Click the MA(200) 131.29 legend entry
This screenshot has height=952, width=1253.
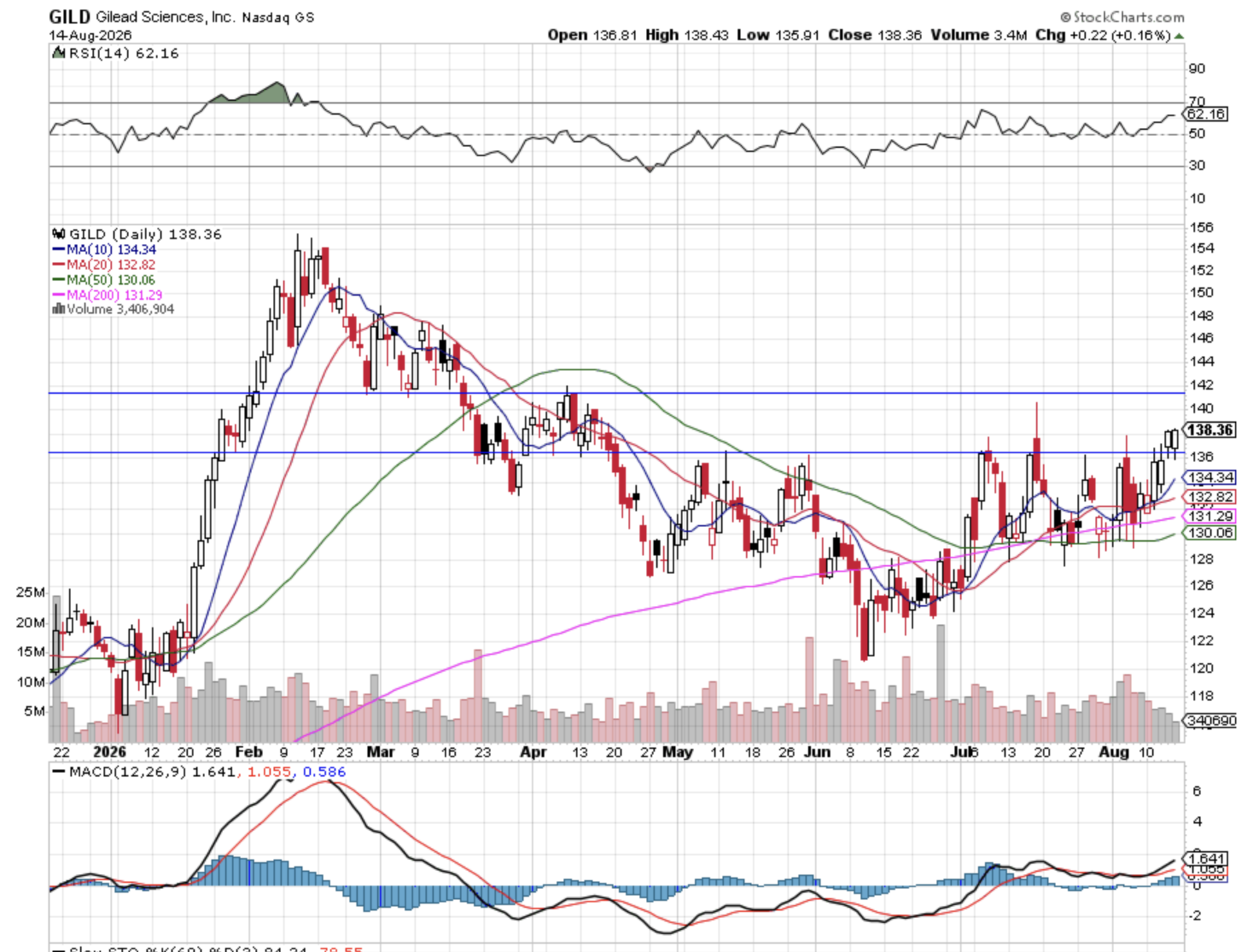115,295
